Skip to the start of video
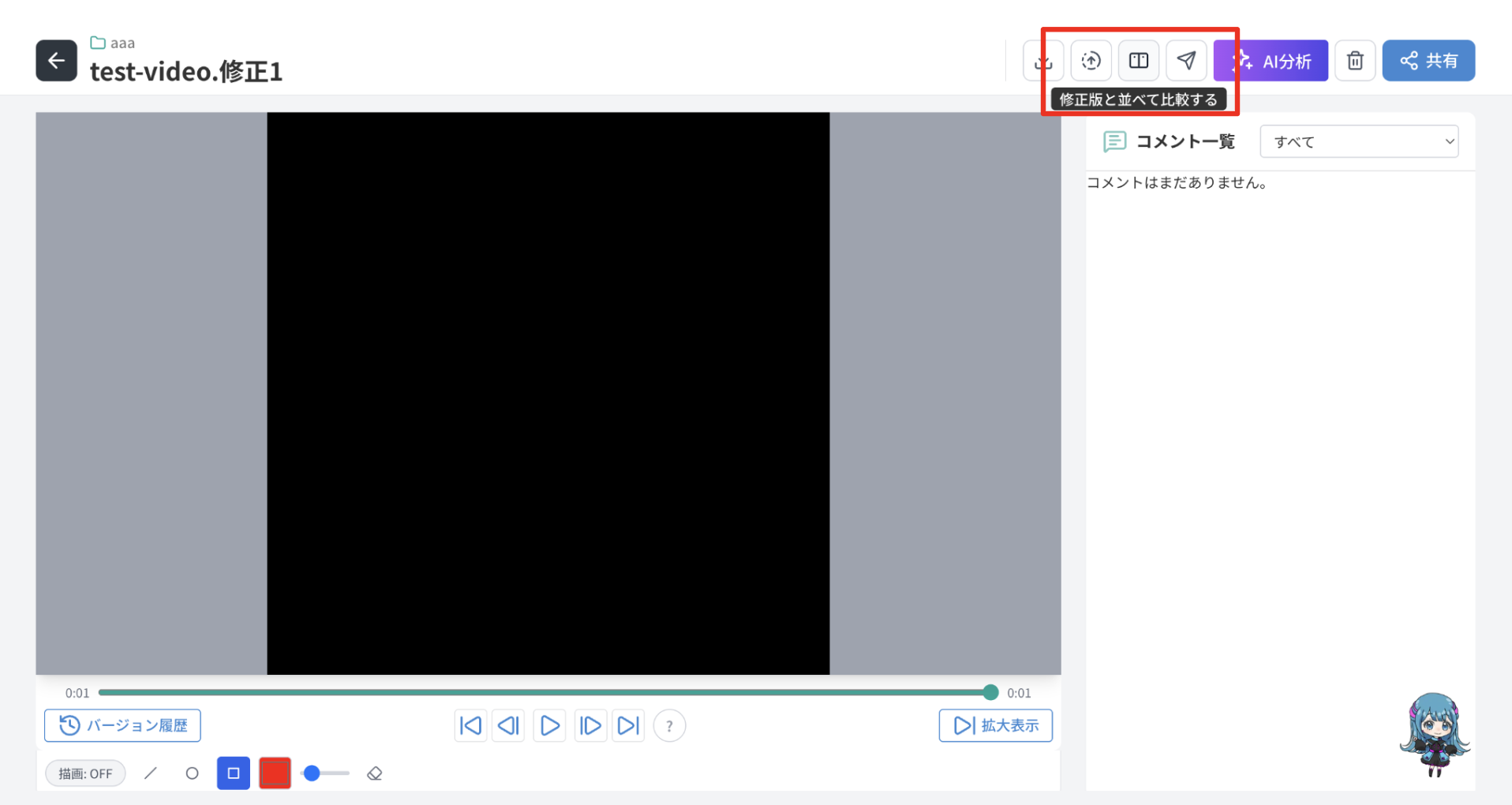 (x=470, y=725)
